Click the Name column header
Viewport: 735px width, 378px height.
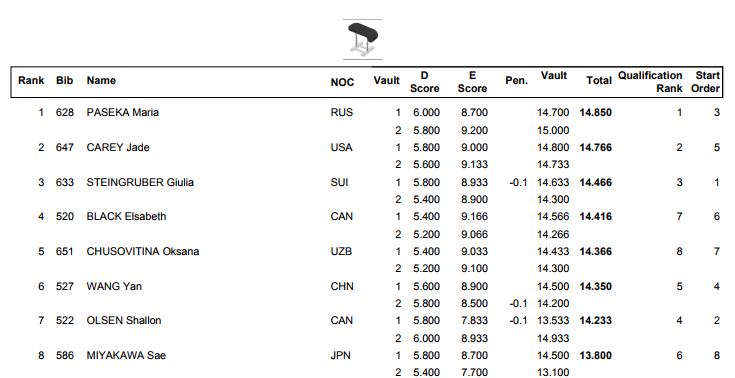(101, 80)
